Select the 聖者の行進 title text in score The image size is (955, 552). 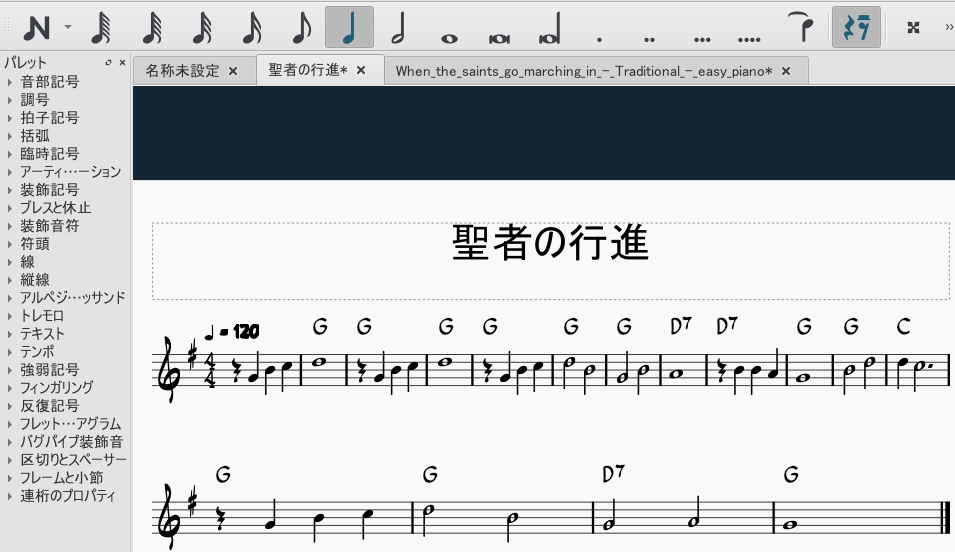[x=551, y=242]
